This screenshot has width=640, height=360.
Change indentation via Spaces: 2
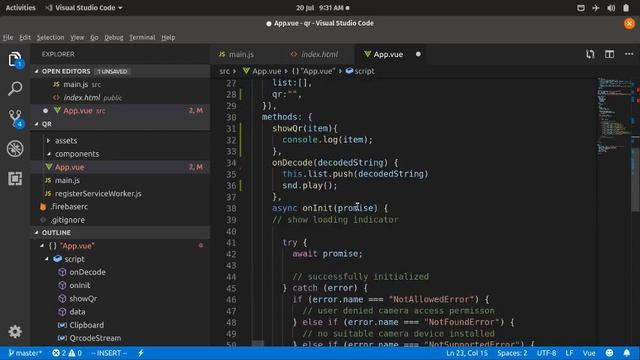pyautogui.click(x=512, y=353)
